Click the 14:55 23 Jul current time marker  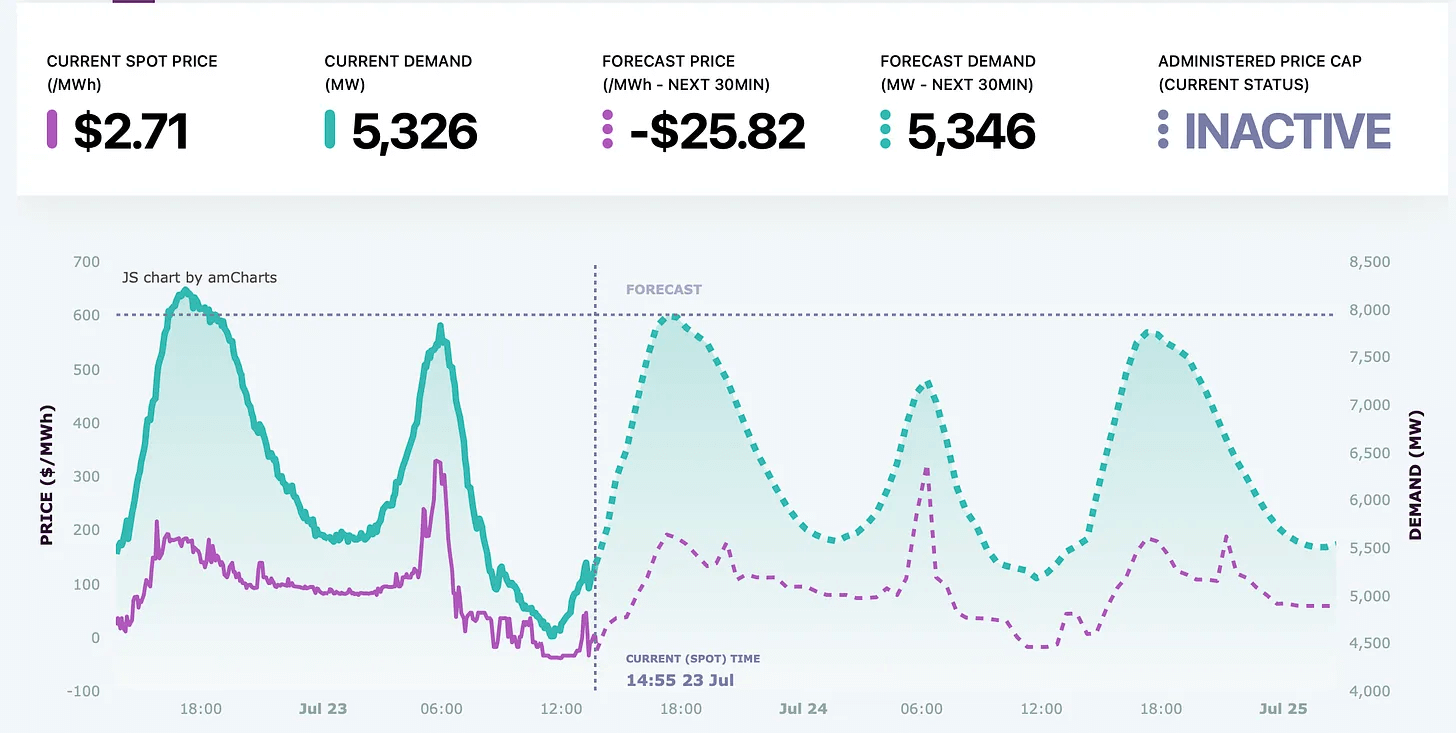[680, 681]
